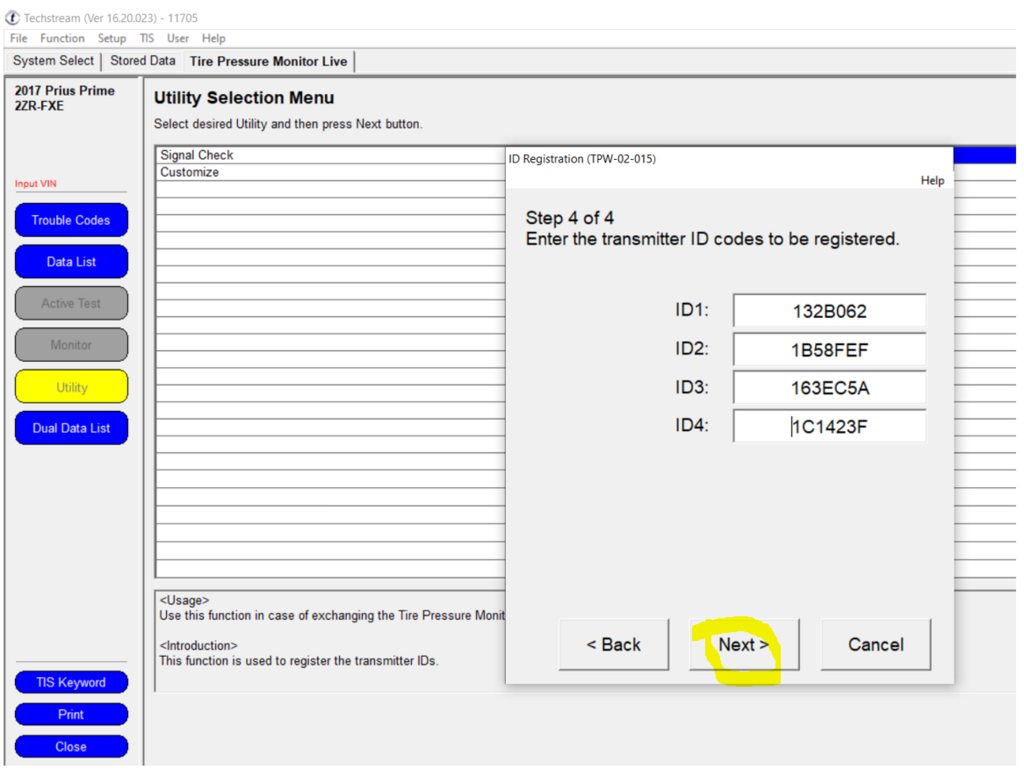This screenshot has height=770, width=1024.
Task: Open the Data List view
Action: click(71, 262)
